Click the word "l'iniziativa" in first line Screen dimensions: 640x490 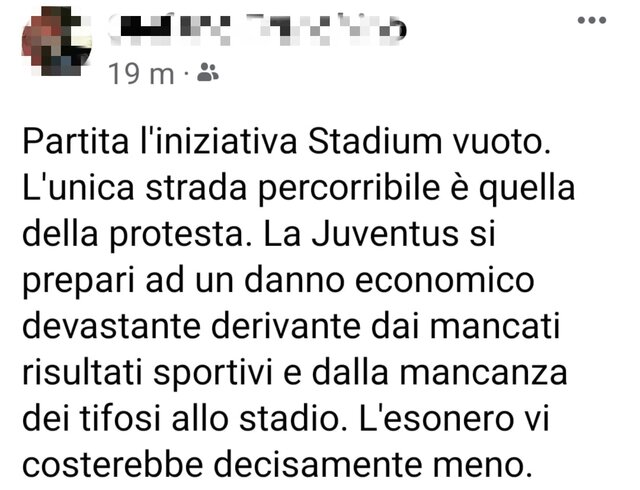(218, 143)
